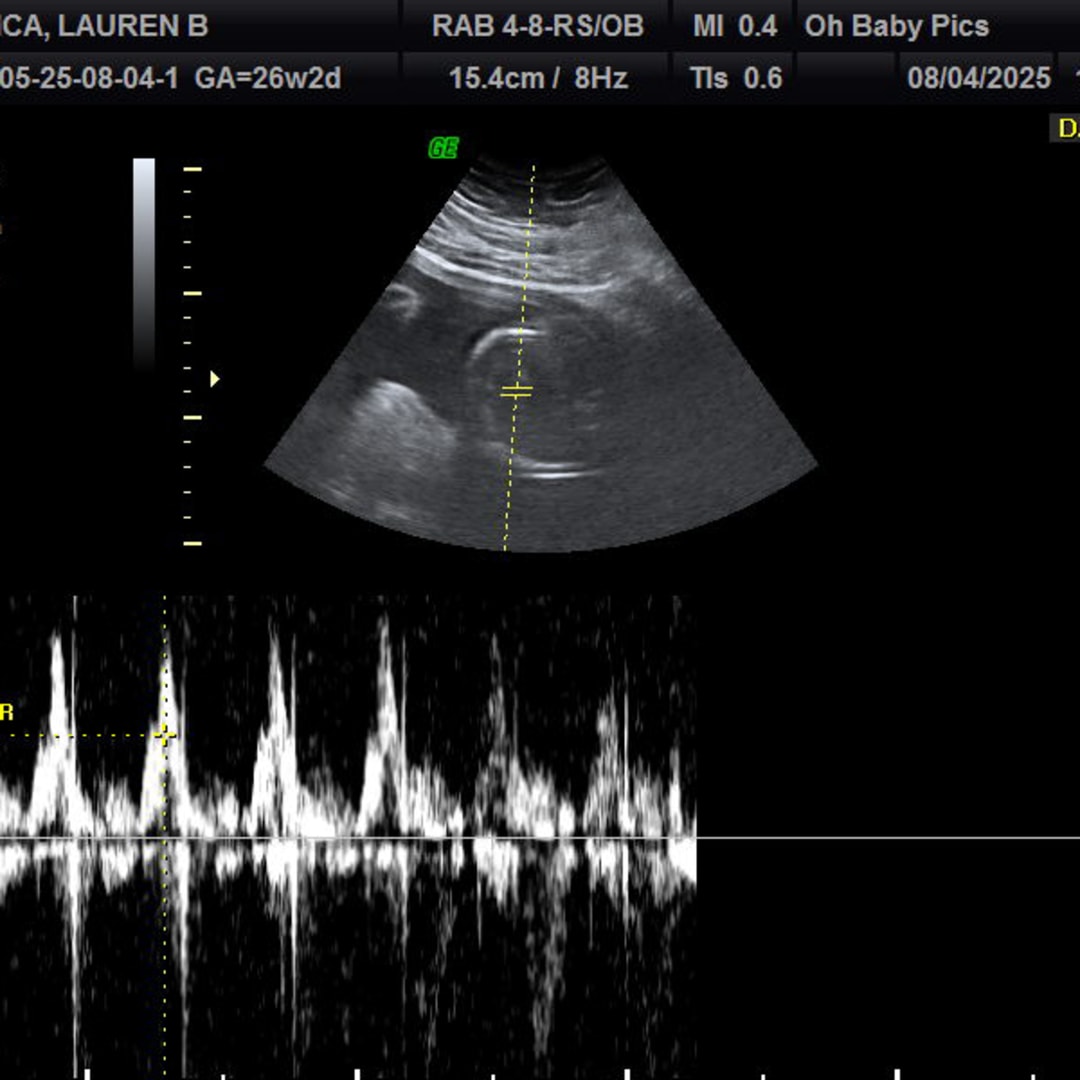Click the bottom tick of the depth scale

192,543
